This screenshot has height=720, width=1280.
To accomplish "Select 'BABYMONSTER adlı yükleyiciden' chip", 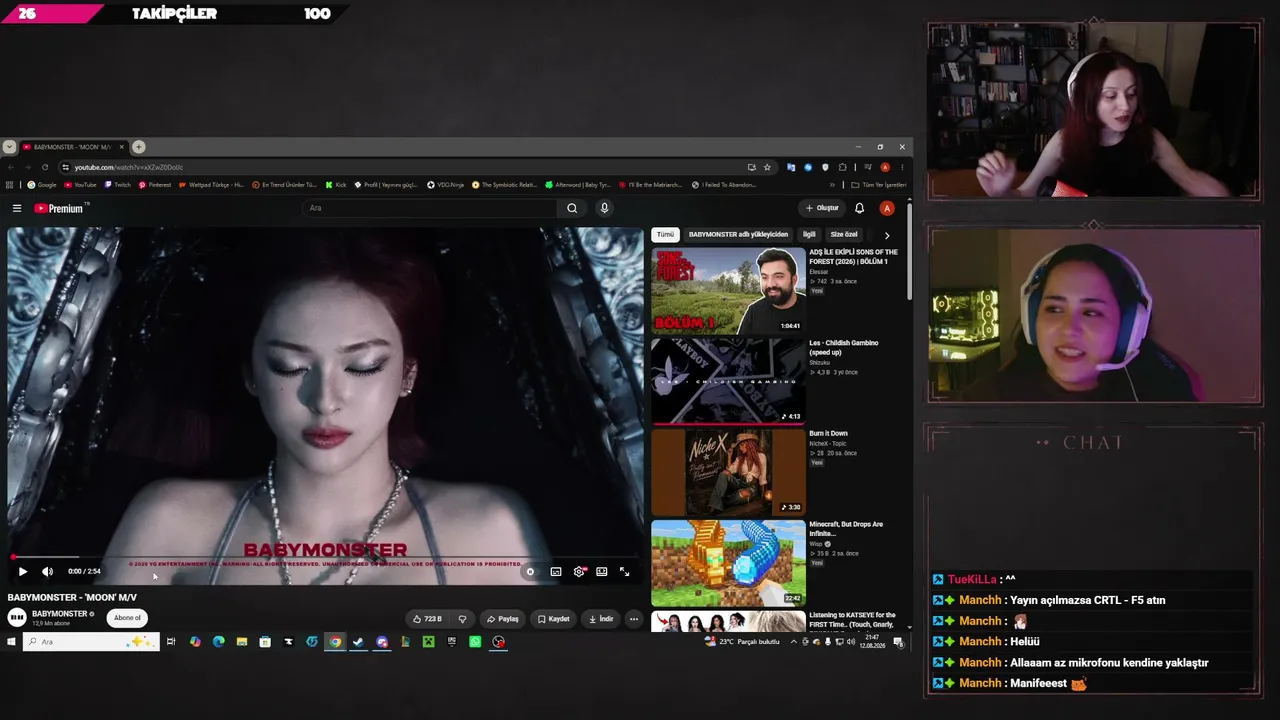I will pyautogui.click(x=738, y=235).
